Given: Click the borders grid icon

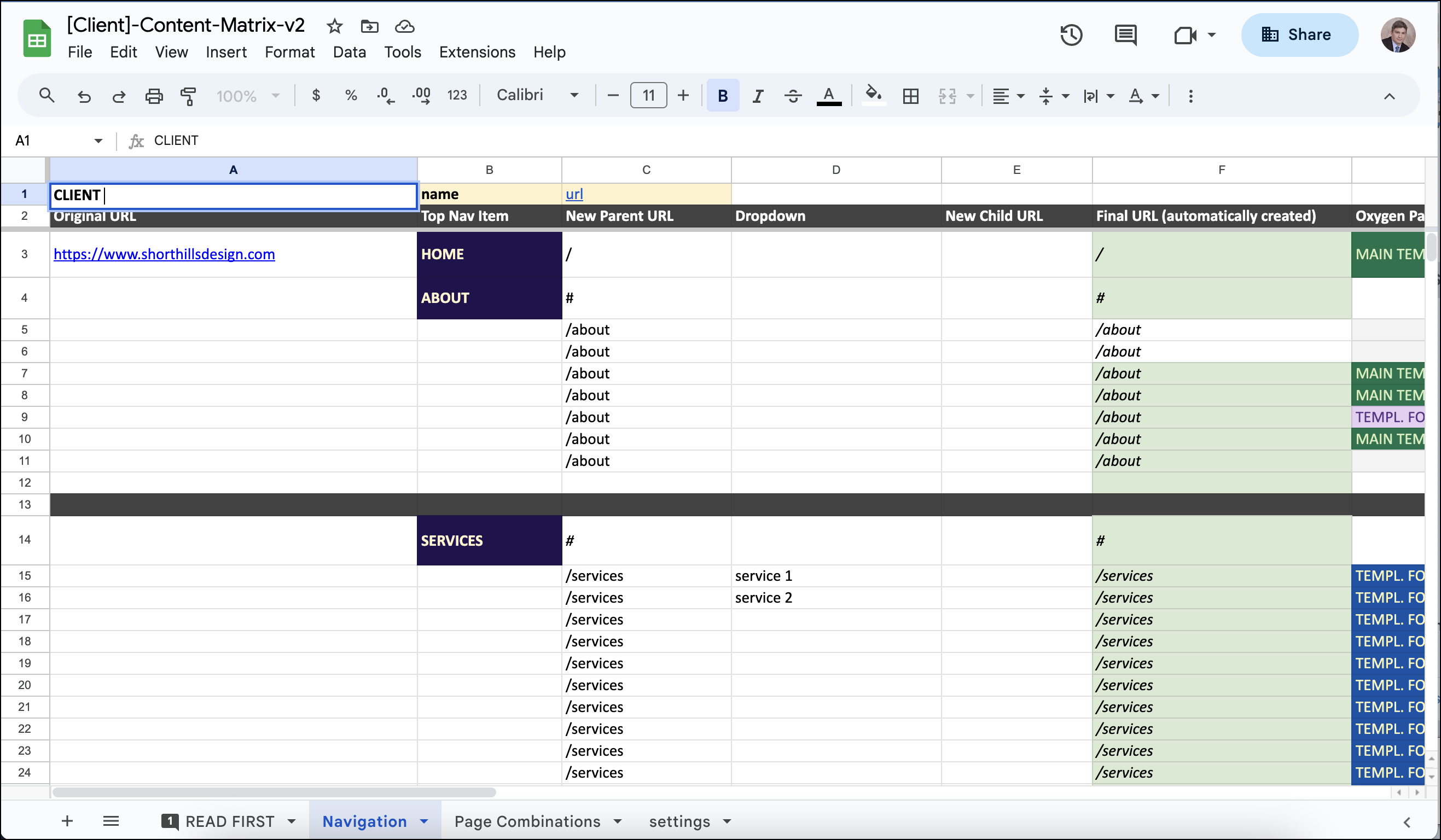Looking at the screenshot, I should [910, 95].
